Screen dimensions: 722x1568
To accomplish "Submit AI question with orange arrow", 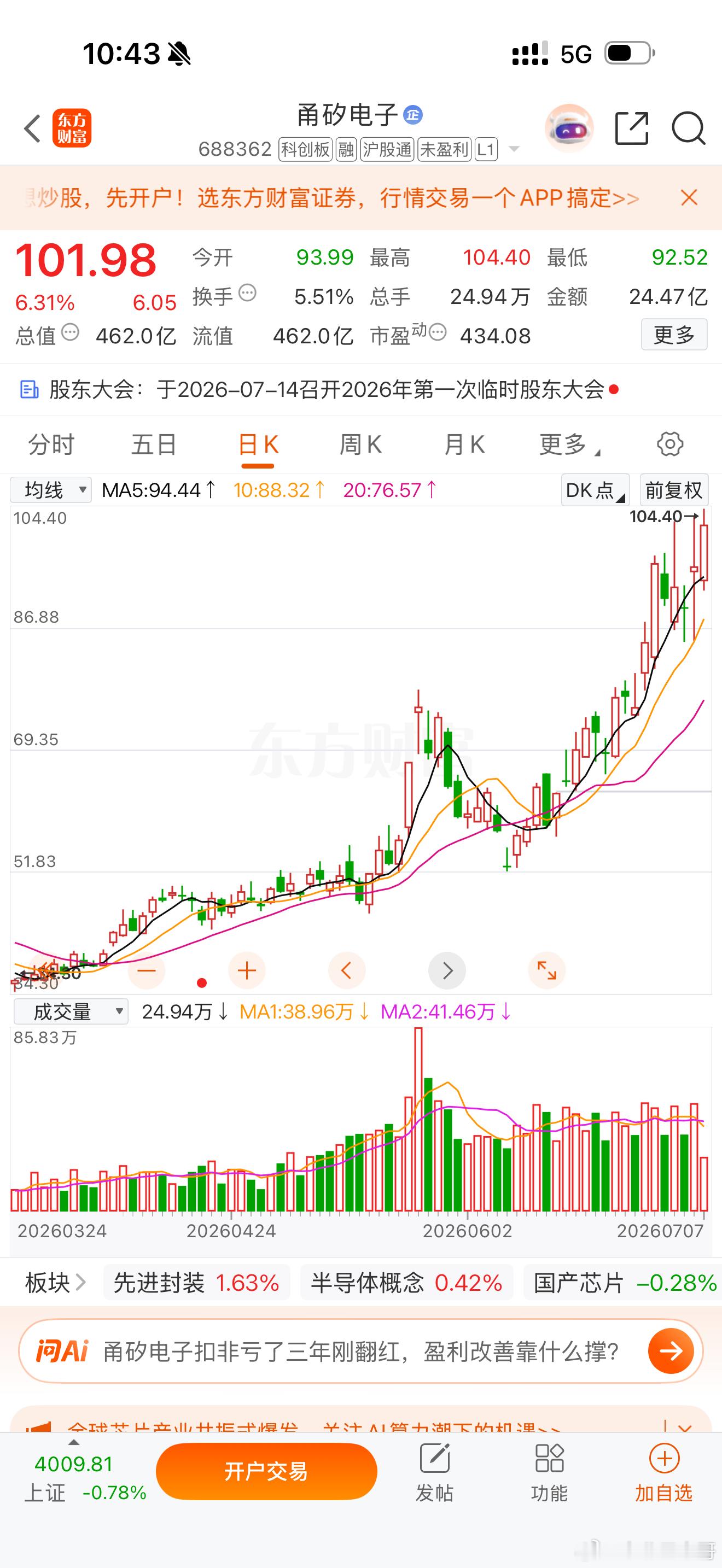I will click(671, 1352).
